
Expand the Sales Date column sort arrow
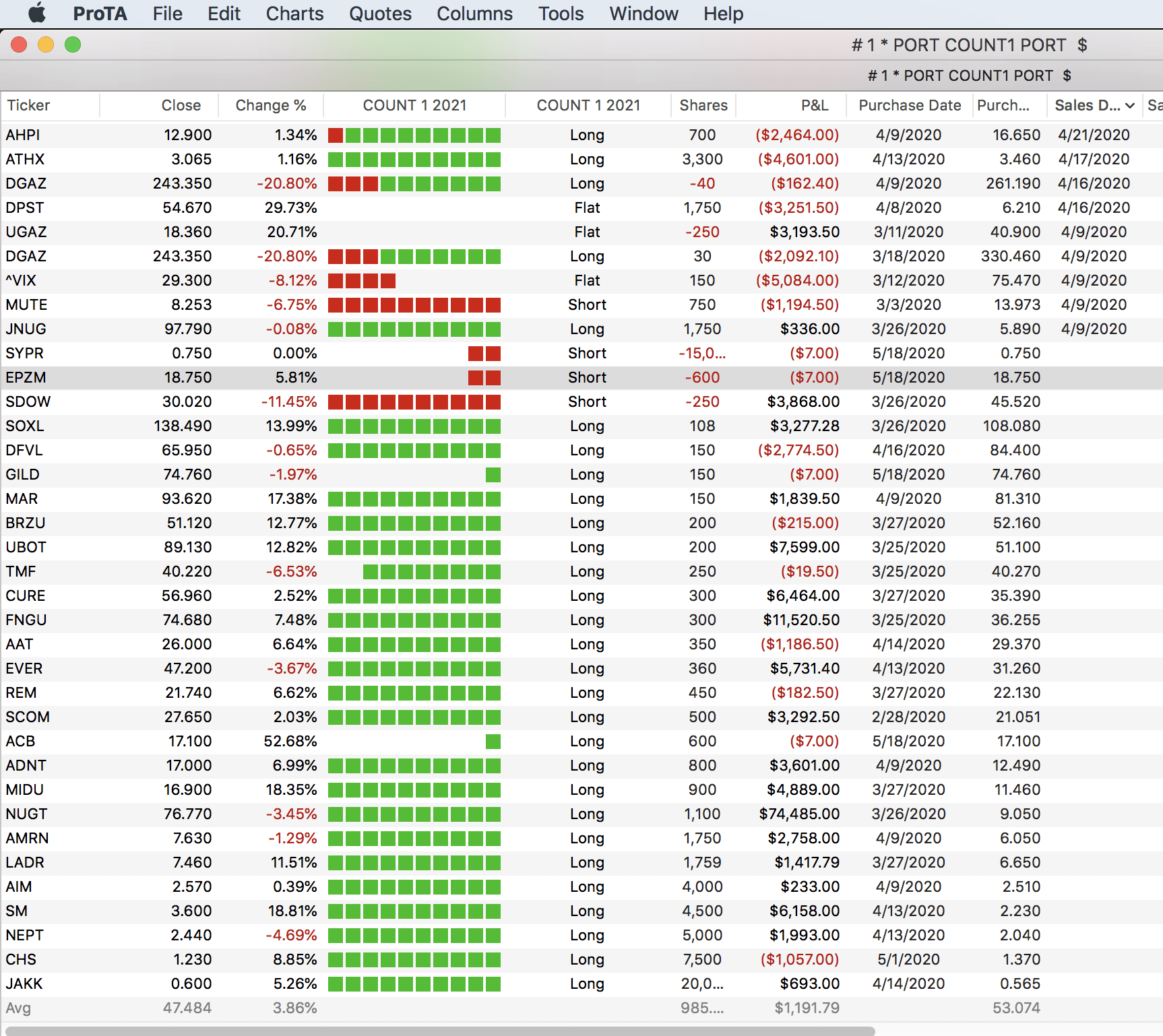1130,106
